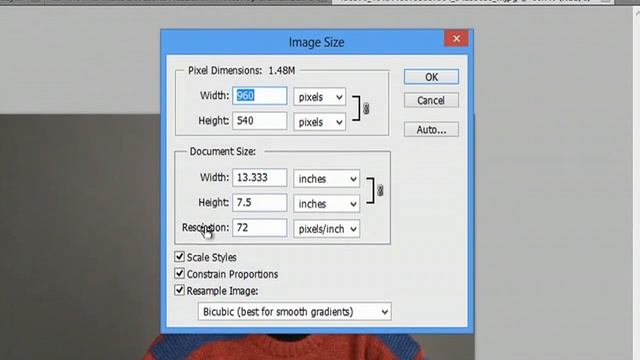Viewport: 640px width, 360px height.
Task: Click document size link chain icon
Action: point(380,191)
